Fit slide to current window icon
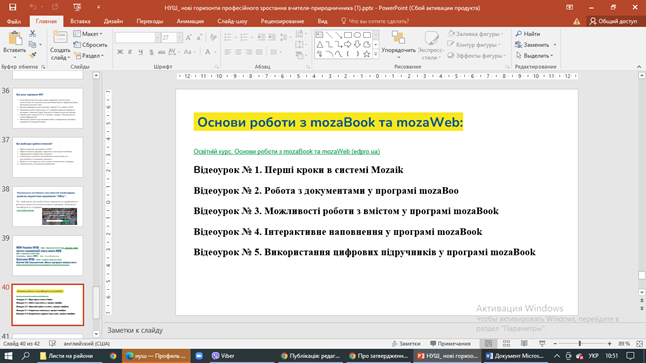The height and width of the screenshot is (363, 646). click(x=639, y=343)
